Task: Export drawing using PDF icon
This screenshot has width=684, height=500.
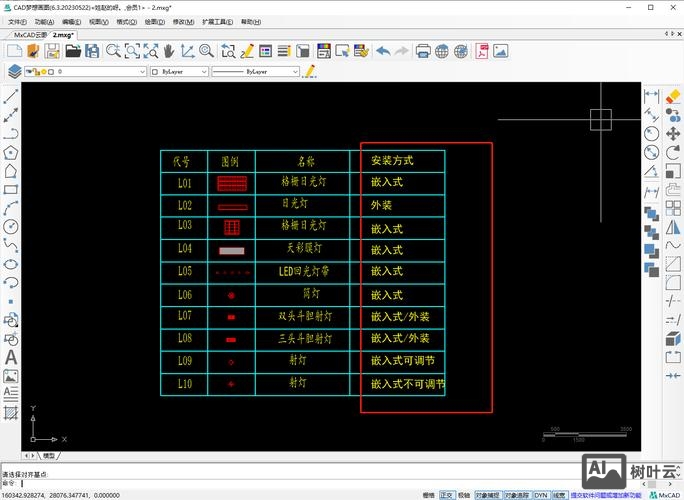Action: coord(482,50)
